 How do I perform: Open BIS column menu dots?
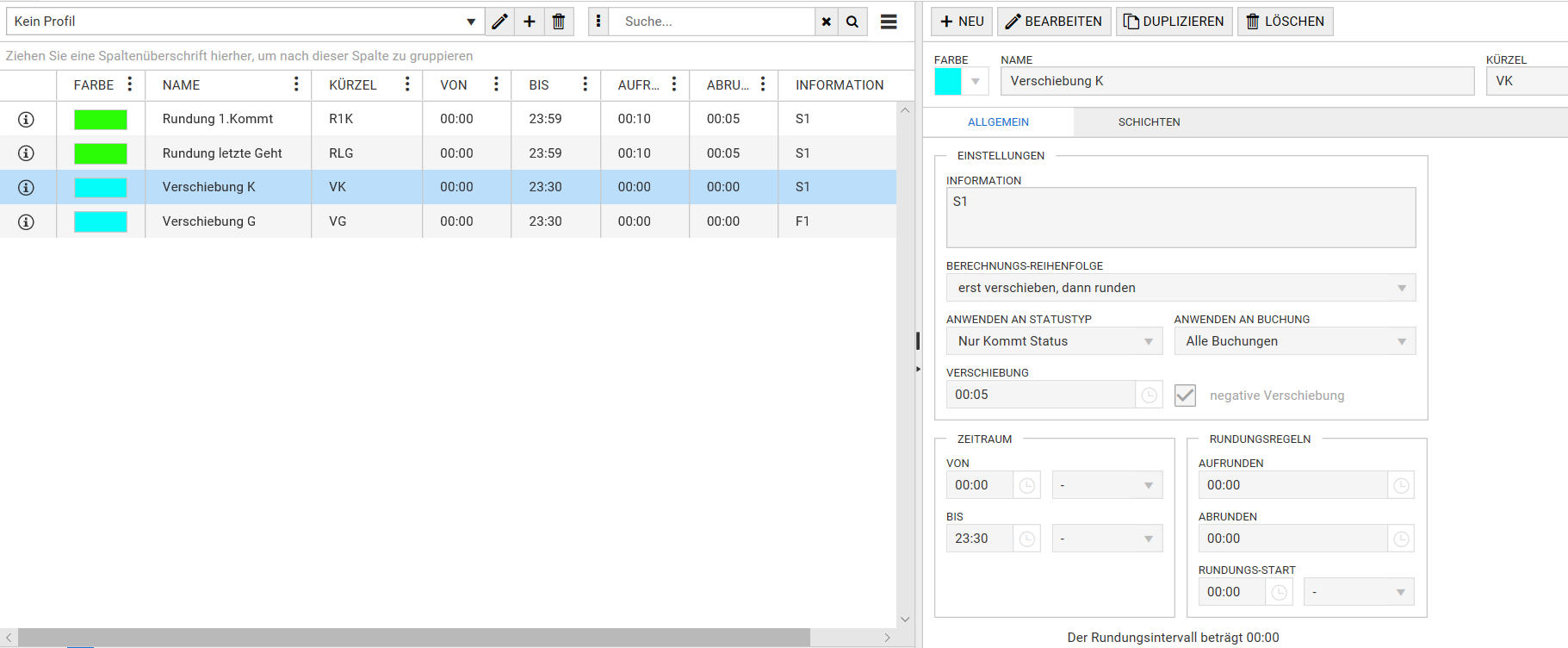(585, 84)
